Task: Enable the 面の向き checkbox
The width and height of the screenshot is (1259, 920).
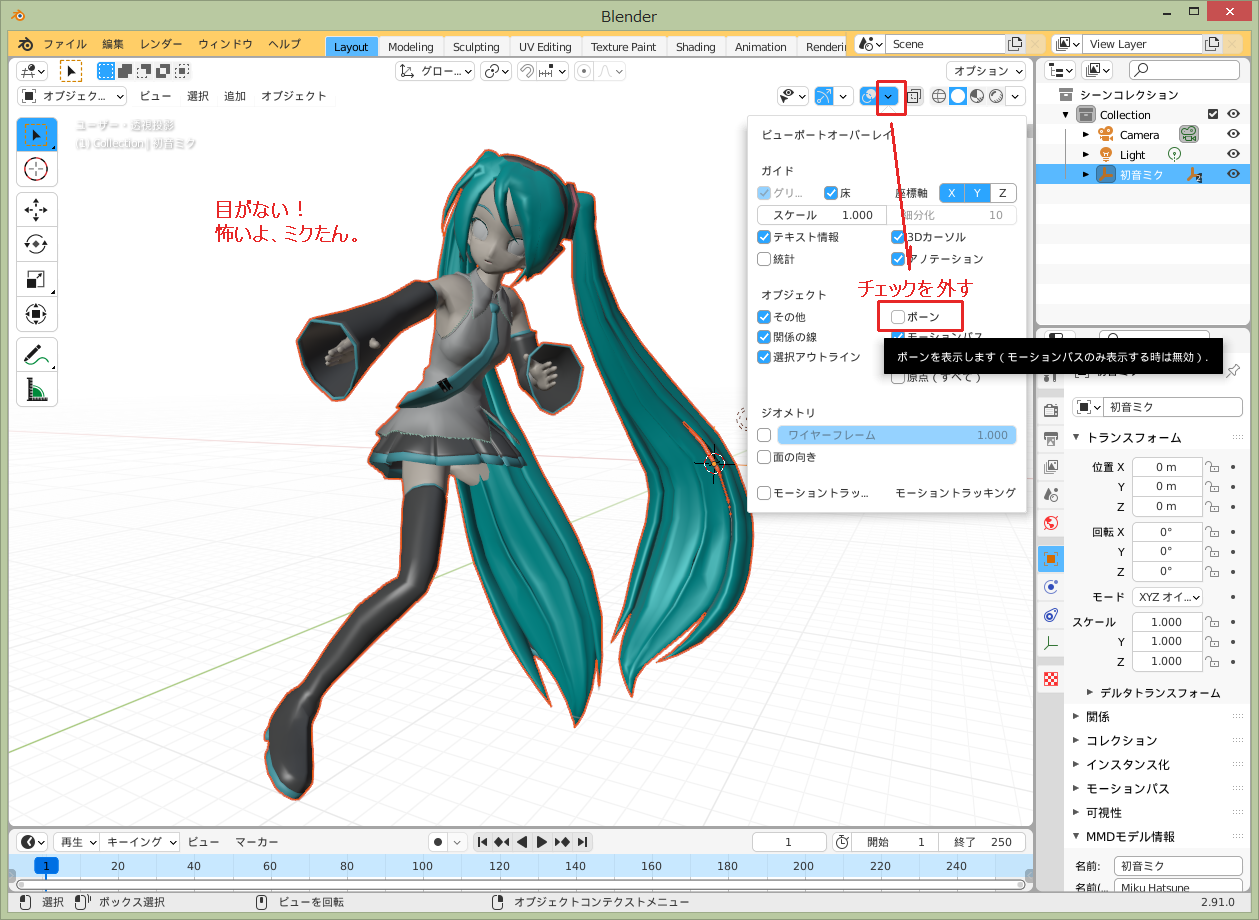Action: [764, 457]
